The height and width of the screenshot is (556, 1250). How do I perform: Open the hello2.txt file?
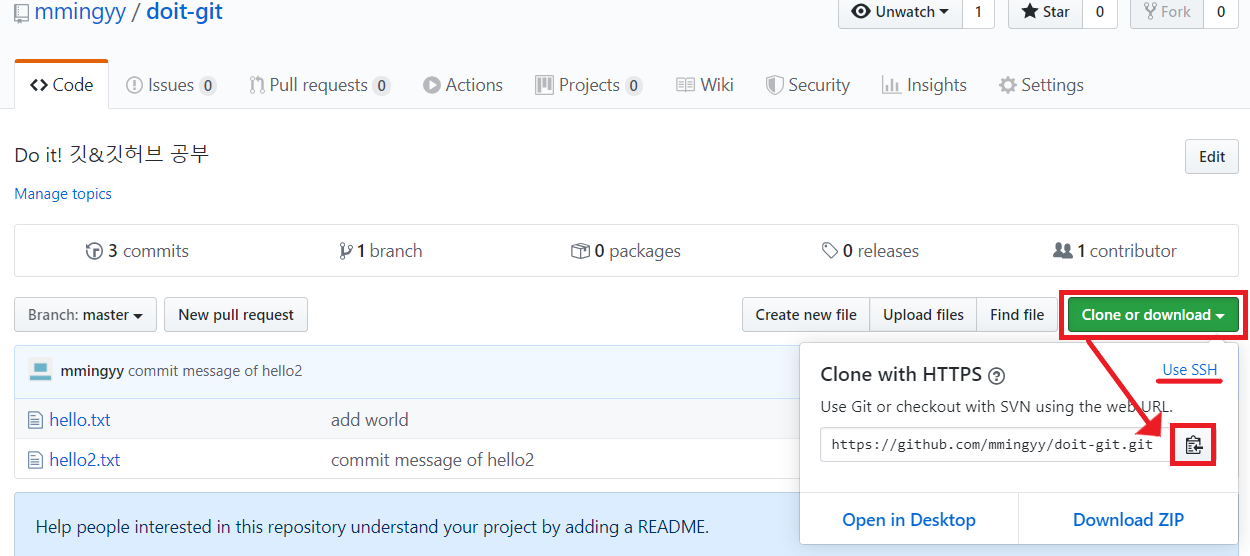[x=85, y=460]
